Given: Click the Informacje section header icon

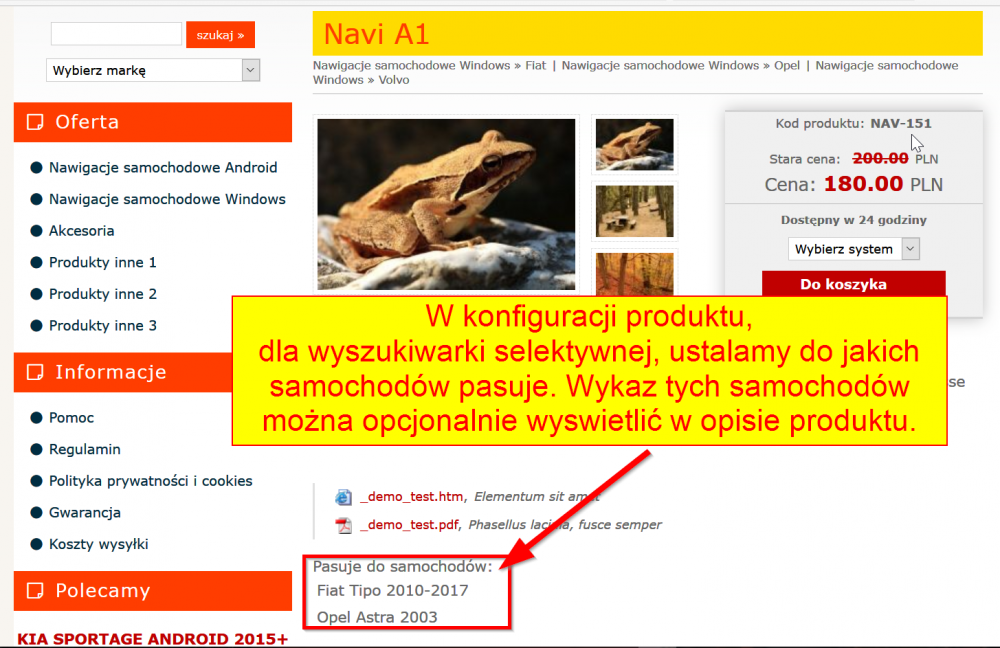Looking at the screenshot, I should 35,372.
